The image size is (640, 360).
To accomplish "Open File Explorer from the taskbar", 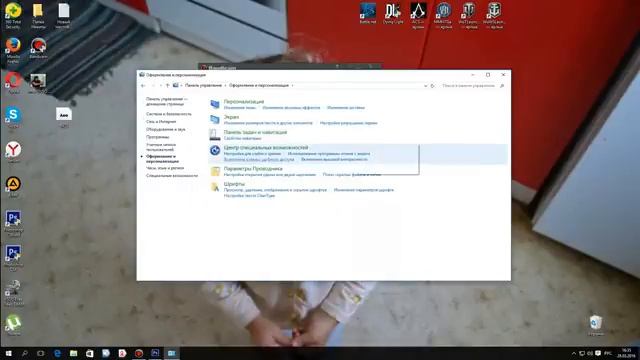I will click(x=73, y=353).
